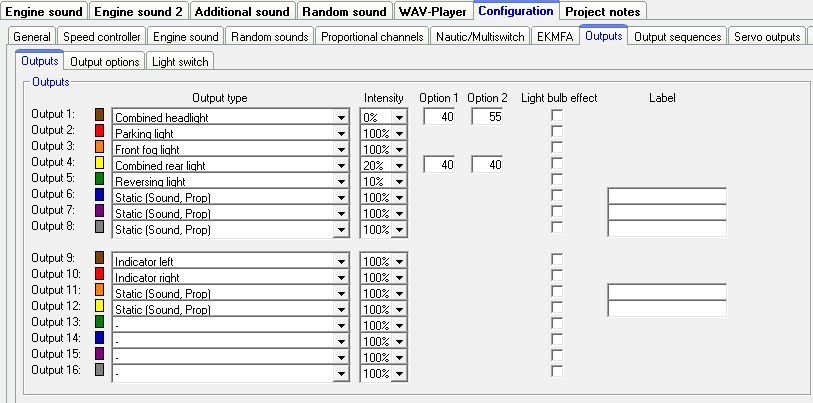Tick light bulb effect for Output 16
Screen dimensions: 813x403
pyautogui.click(x=557, y=372)
